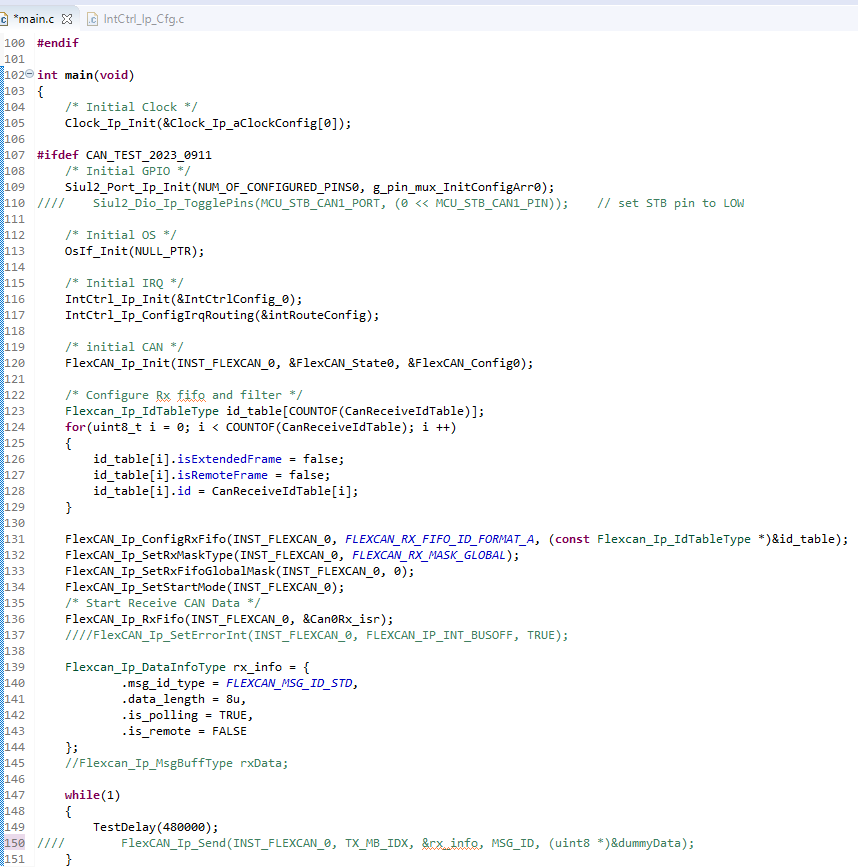Click the FlexCAN_Ip_ConfigRxFifo call
This screenshot has height=867, width=858.
point(456,539)
